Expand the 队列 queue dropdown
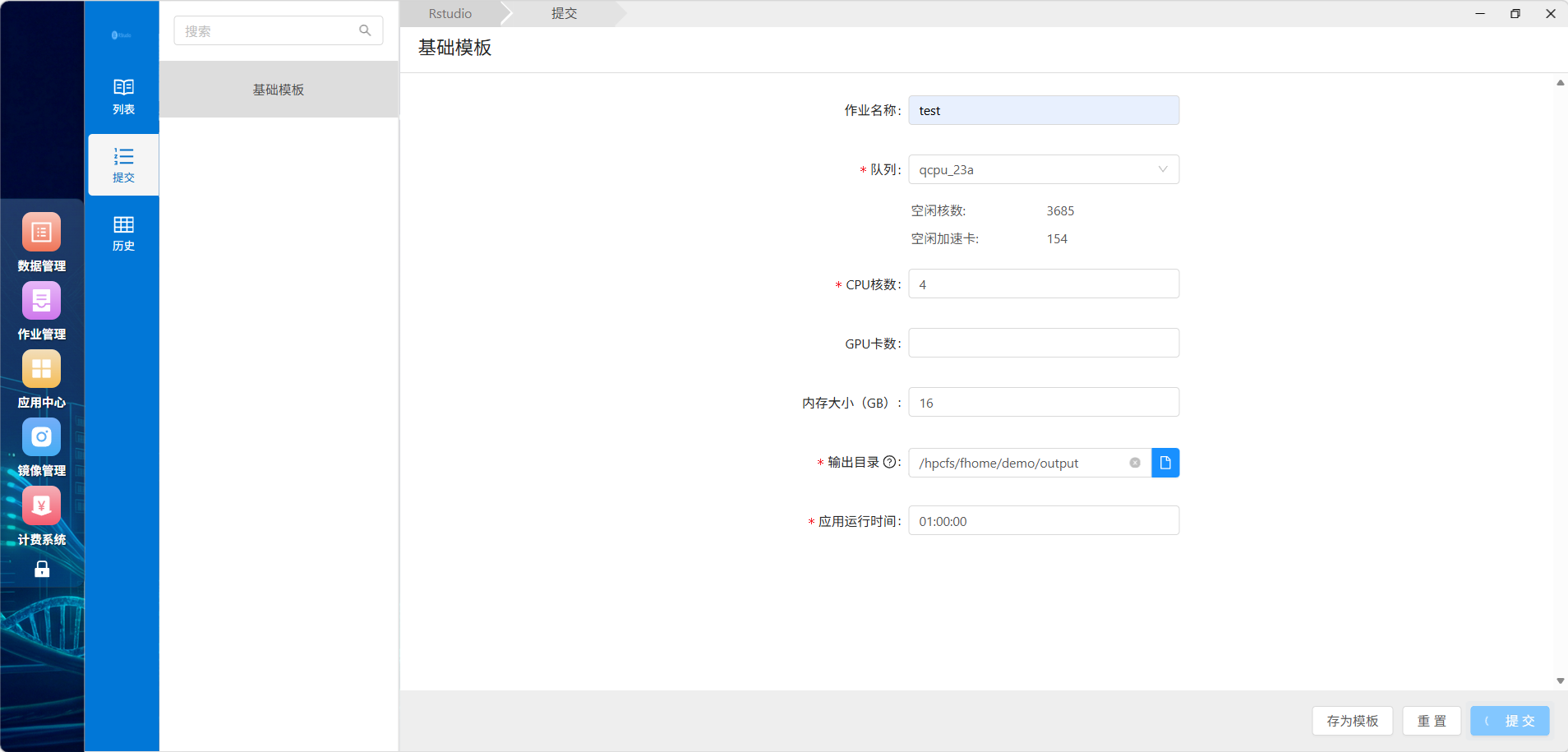1568x752 pixels. 1044,169
